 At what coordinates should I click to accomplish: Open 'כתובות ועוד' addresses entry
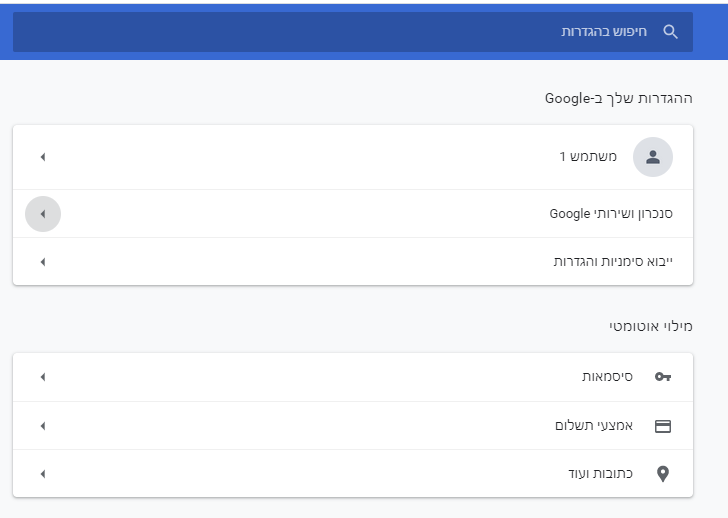(x=599, y=474)
